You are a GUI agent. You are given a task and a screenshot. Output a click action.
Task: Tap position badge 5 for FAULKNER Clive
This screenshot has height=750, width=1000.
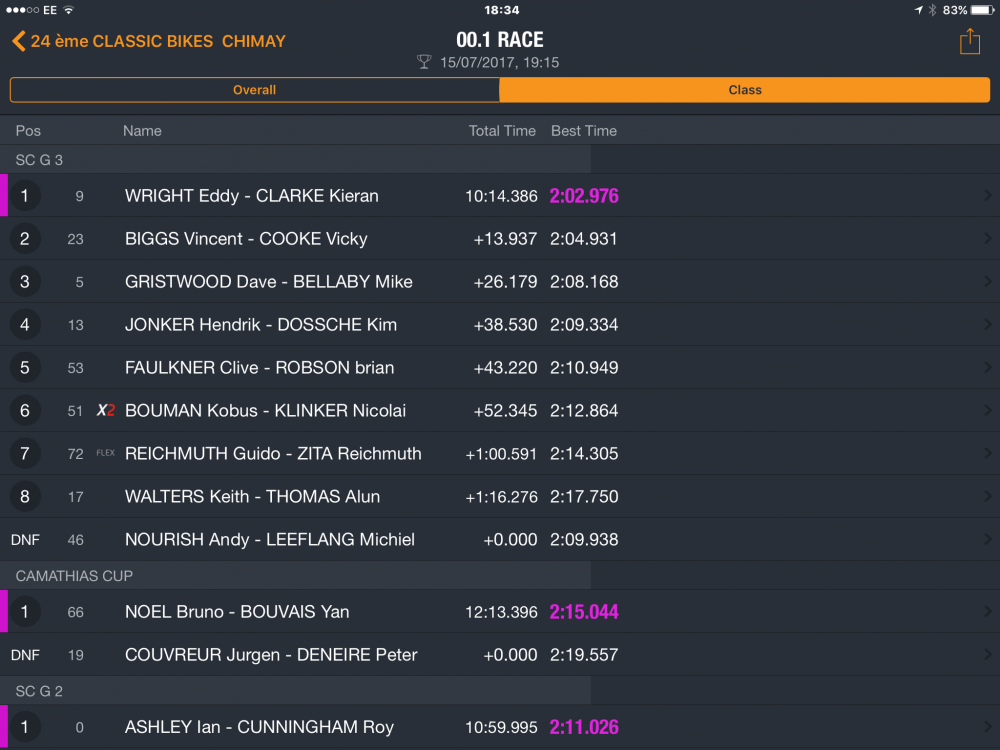pos(25,367)
